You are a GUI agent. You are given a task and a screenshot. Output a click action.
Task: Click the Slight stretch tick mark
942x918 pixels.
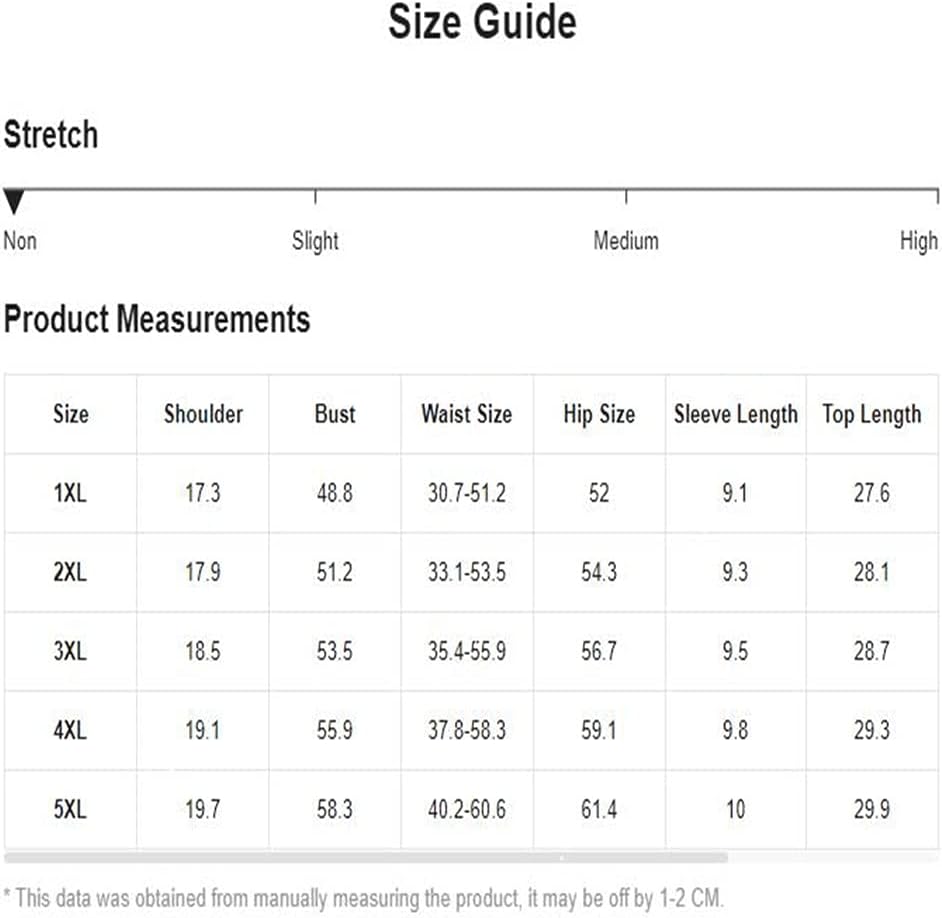click(x=315, y=197)
